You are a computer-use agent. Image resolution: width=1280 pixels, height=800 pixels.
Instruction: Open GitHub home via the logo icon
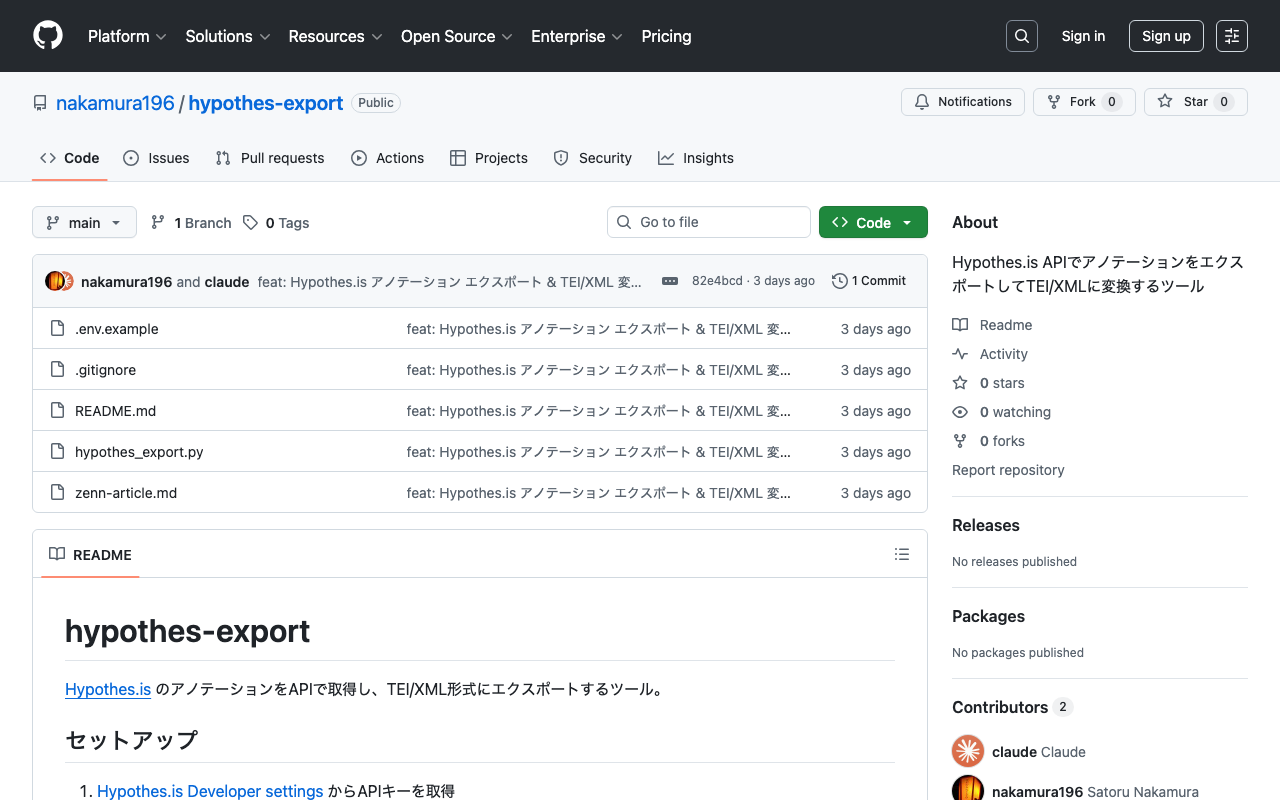coord(47,35)
